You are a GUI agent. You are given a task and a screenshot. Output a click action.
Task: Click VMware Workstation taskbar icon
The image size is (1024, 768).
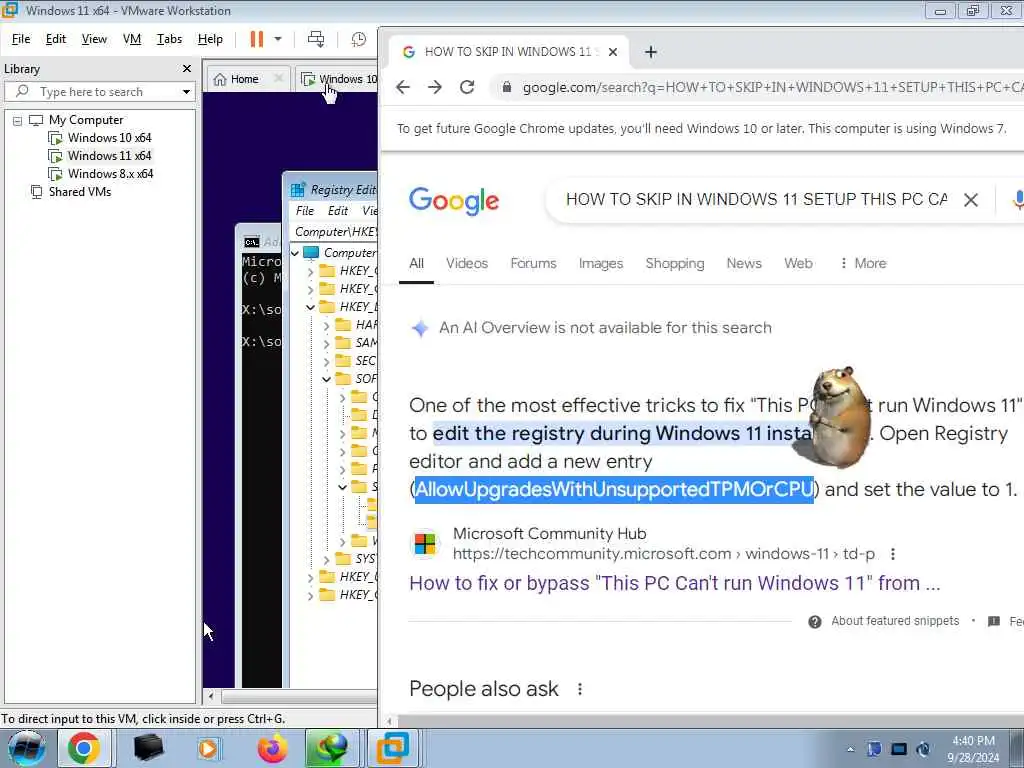pyautogui.click(x=392, y=748)
